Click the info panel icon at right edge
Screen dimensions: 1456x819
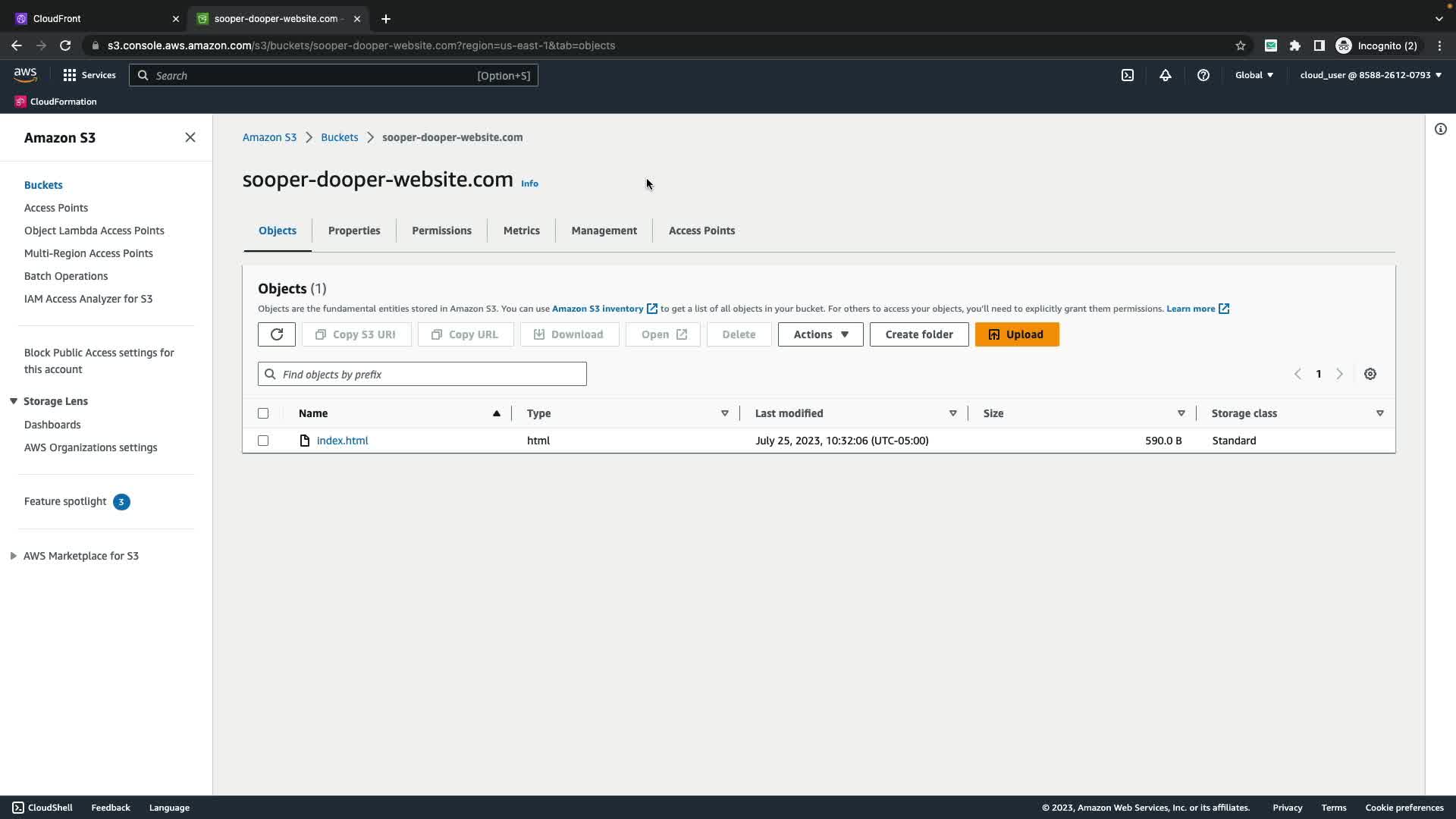click(x=1441, y=129)
